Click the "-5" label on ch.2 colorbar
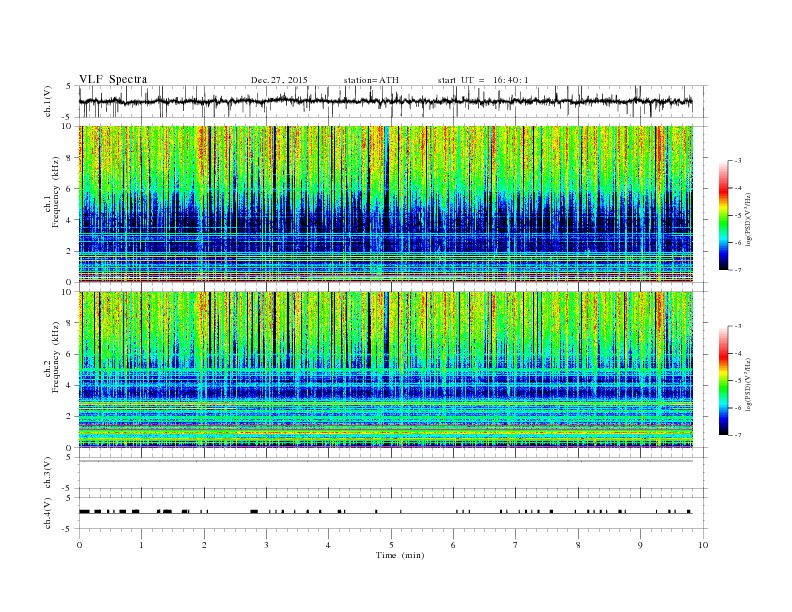 (738, 381)
